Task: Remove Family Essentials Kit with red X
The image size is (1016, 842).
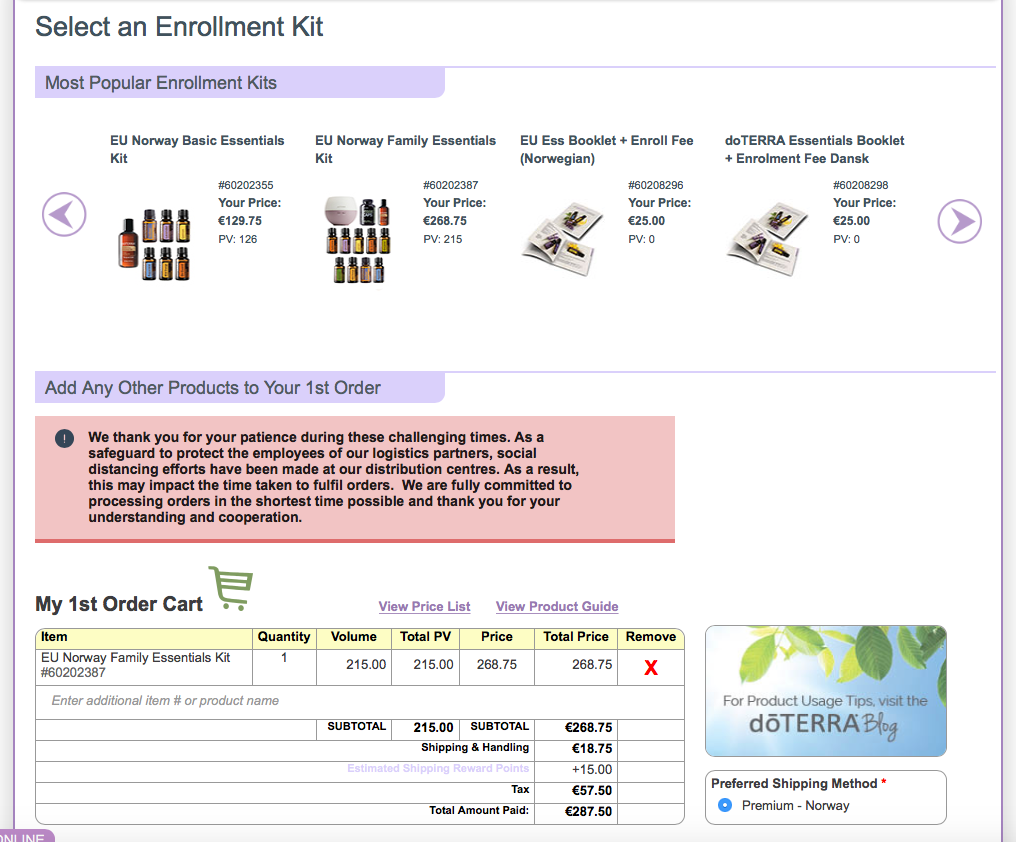Action: point(651,667)
